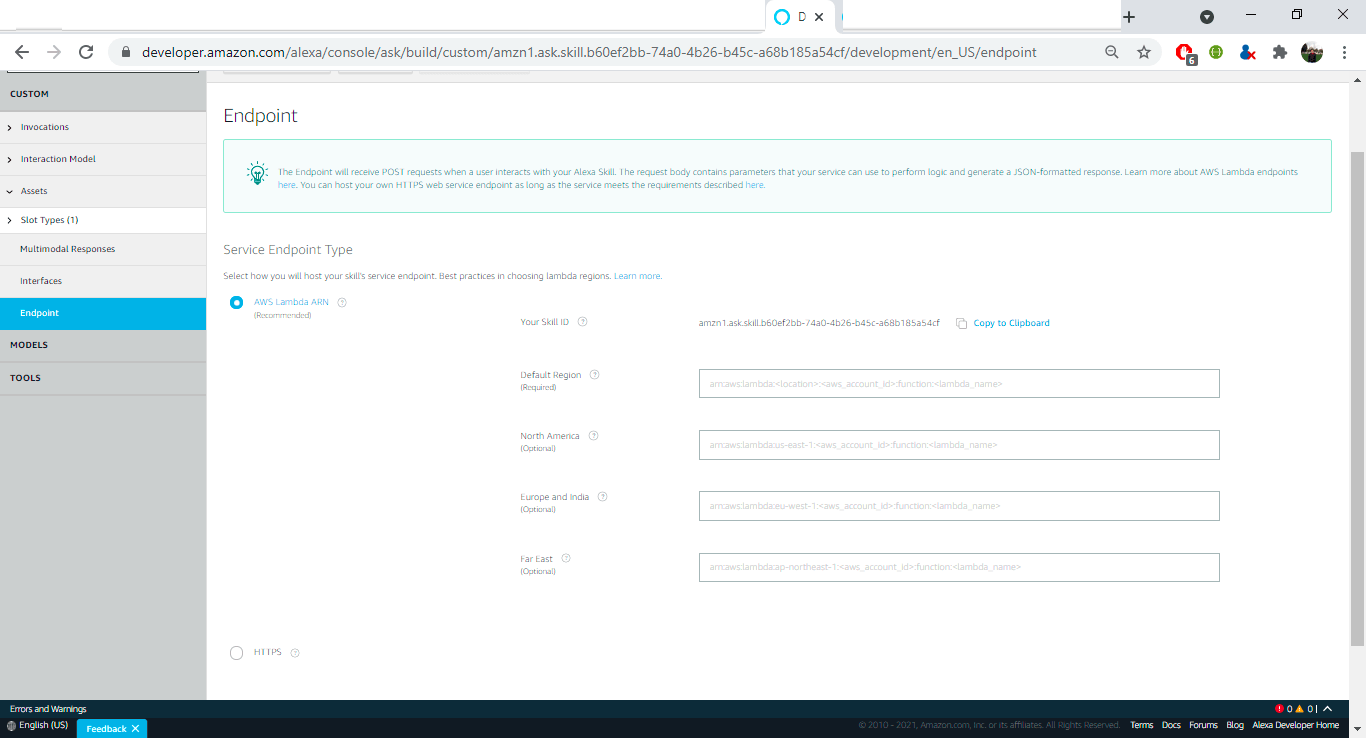Image resolution: width=1366 pixels, height=738 pixels.
Task: Click the help icon beside Your Skill ID
Action: pyautogui.click(x=583, y=322)
